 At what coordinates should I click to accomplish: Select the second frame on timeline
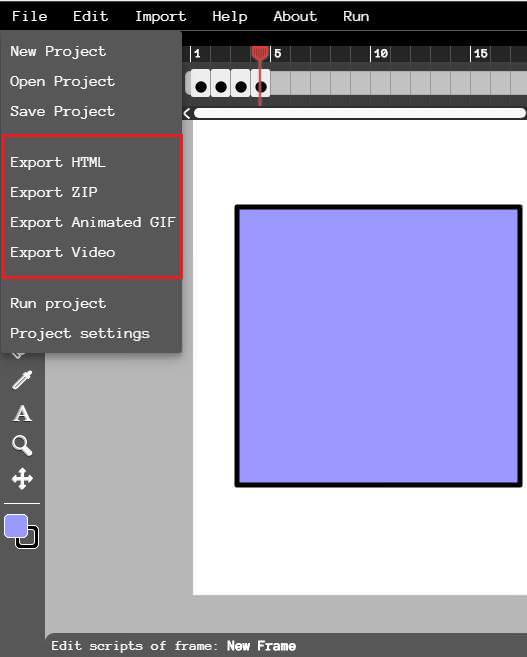220,84
